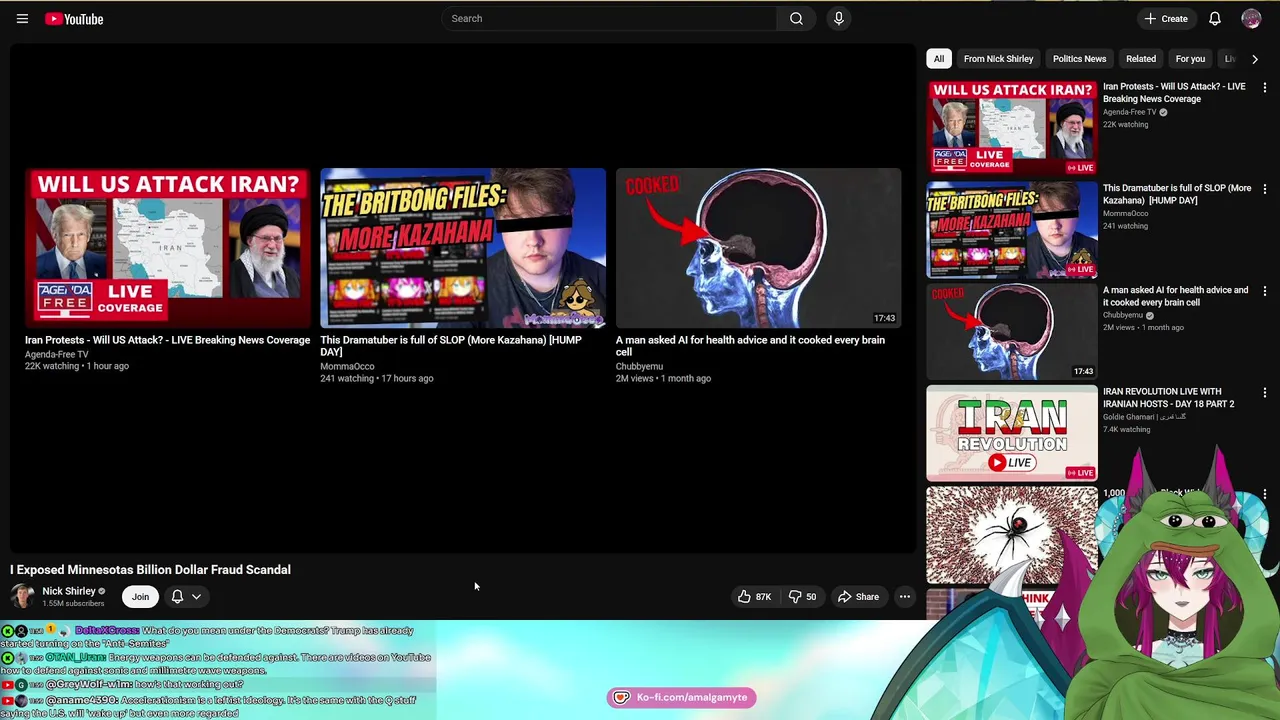Open endscreen title about AI health advice

[x=750, y=346]
